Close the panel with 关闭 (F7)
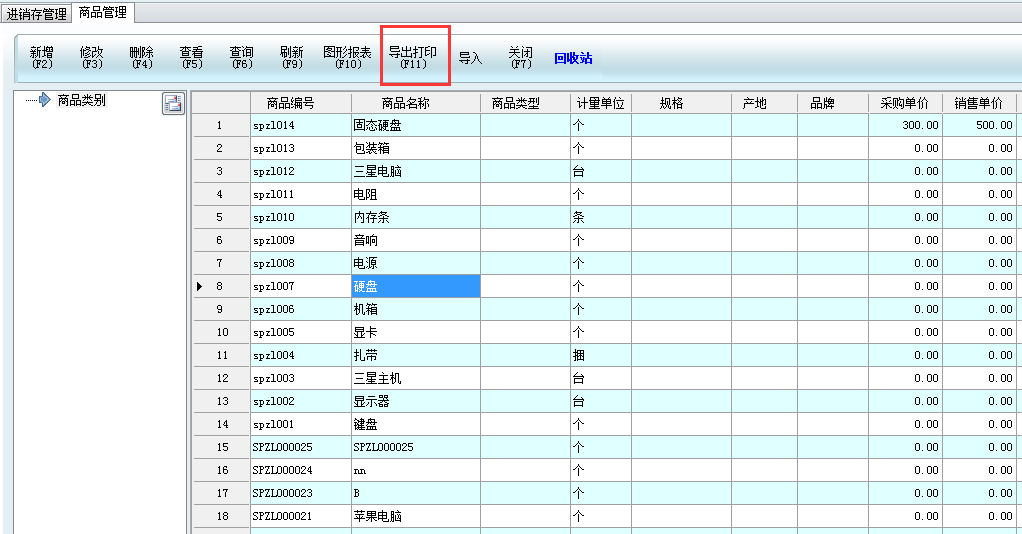1022x534 pixels. coord(520,58)
